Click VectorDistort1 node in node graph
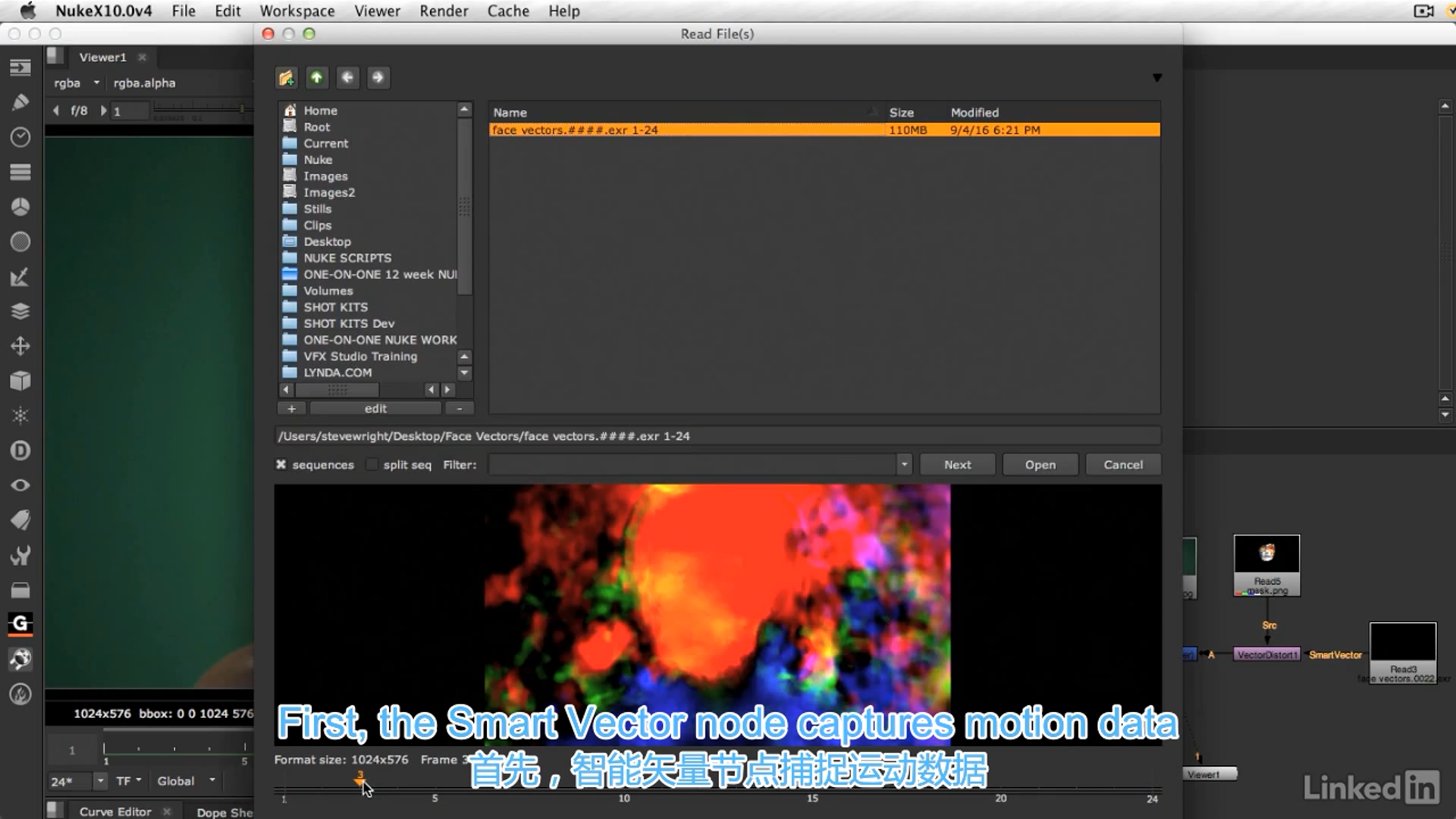The image size is (1456, 819). 1266,654
